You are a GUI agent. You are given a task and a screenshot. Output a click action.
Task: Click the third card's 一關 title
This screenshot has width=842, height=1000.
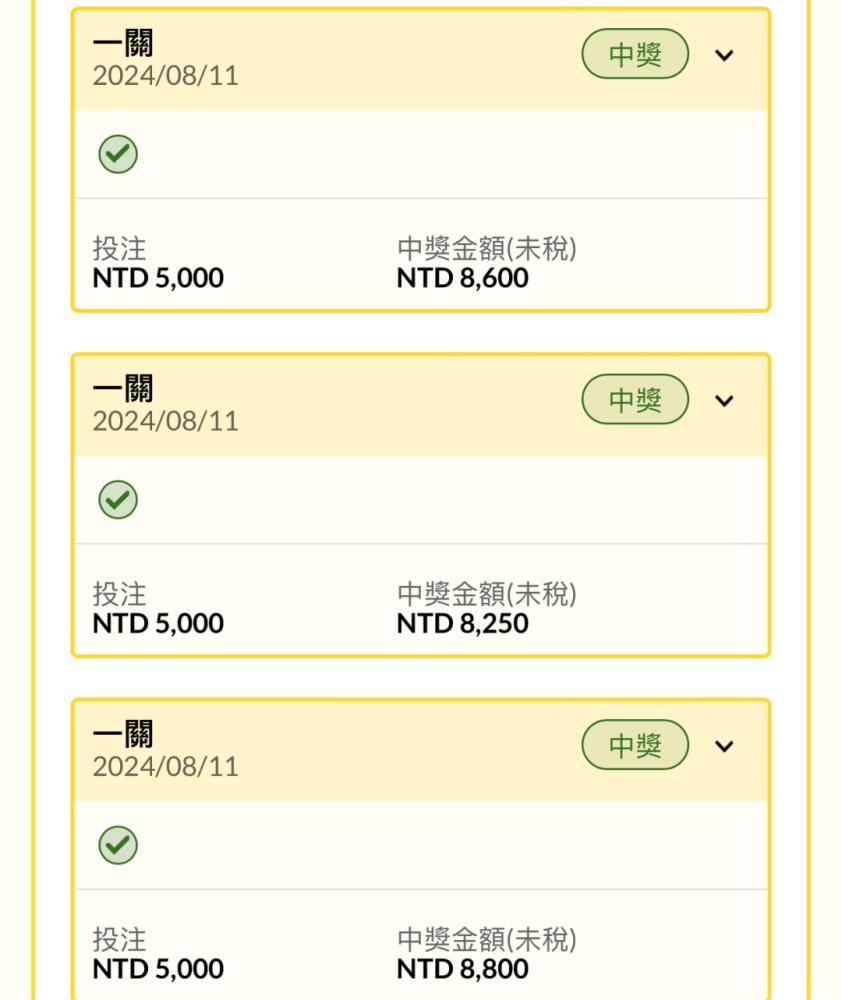(x=123, y=734)
